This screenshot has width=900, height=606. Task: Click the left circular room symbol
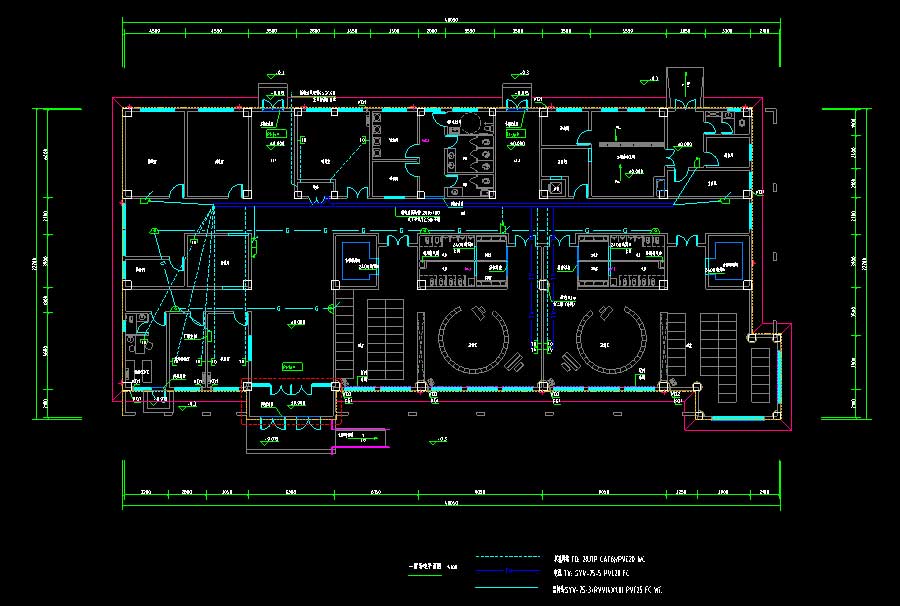coord(473,338)
